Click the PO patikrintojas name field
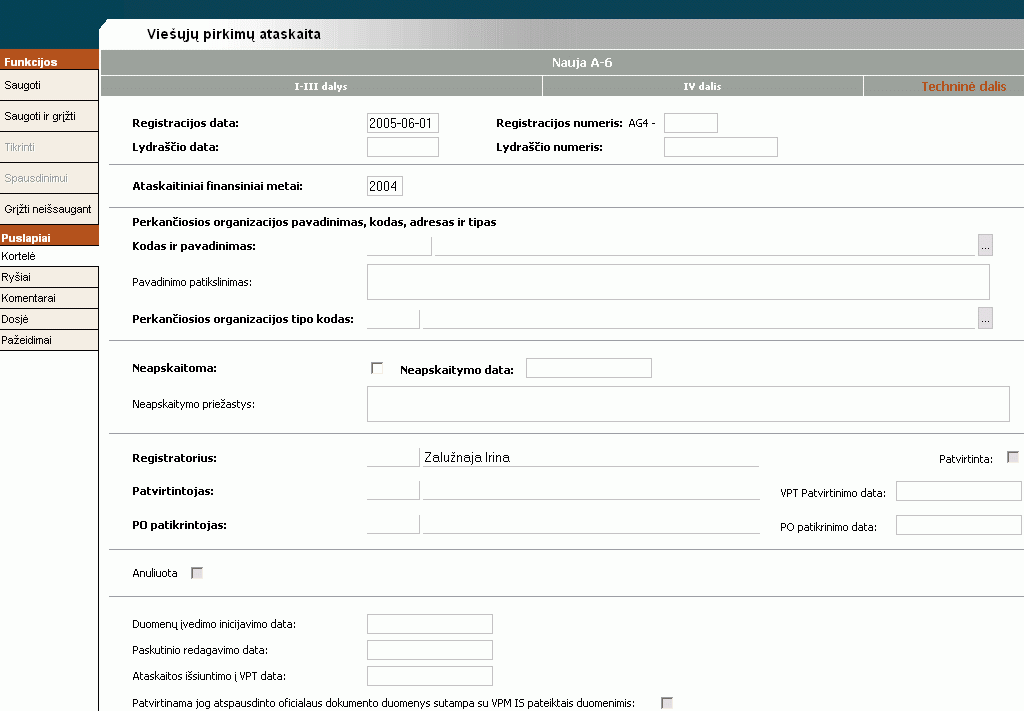 pyautogui.click(x=591, y=524)
